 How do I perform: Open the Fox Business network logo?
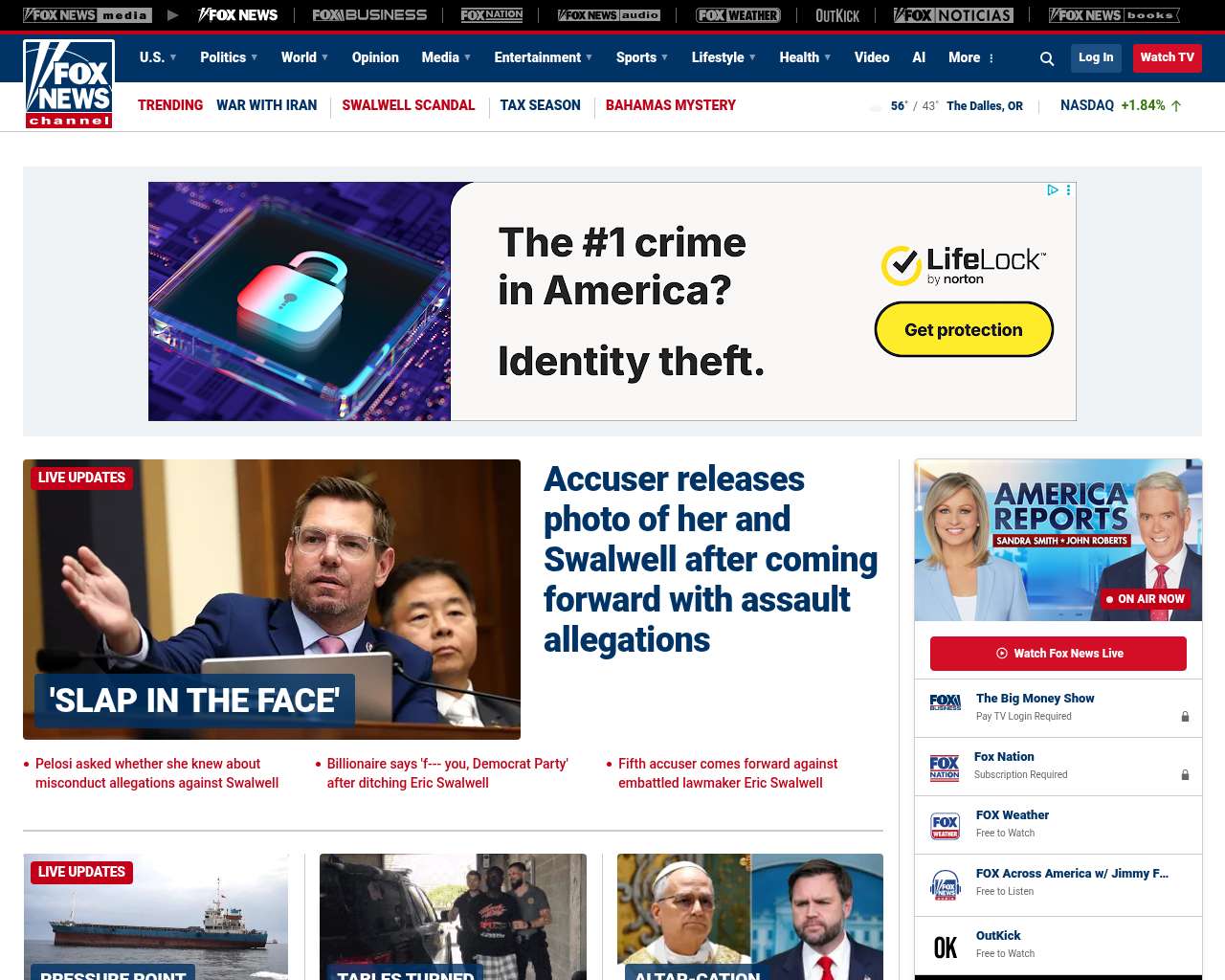coord(369,15)
